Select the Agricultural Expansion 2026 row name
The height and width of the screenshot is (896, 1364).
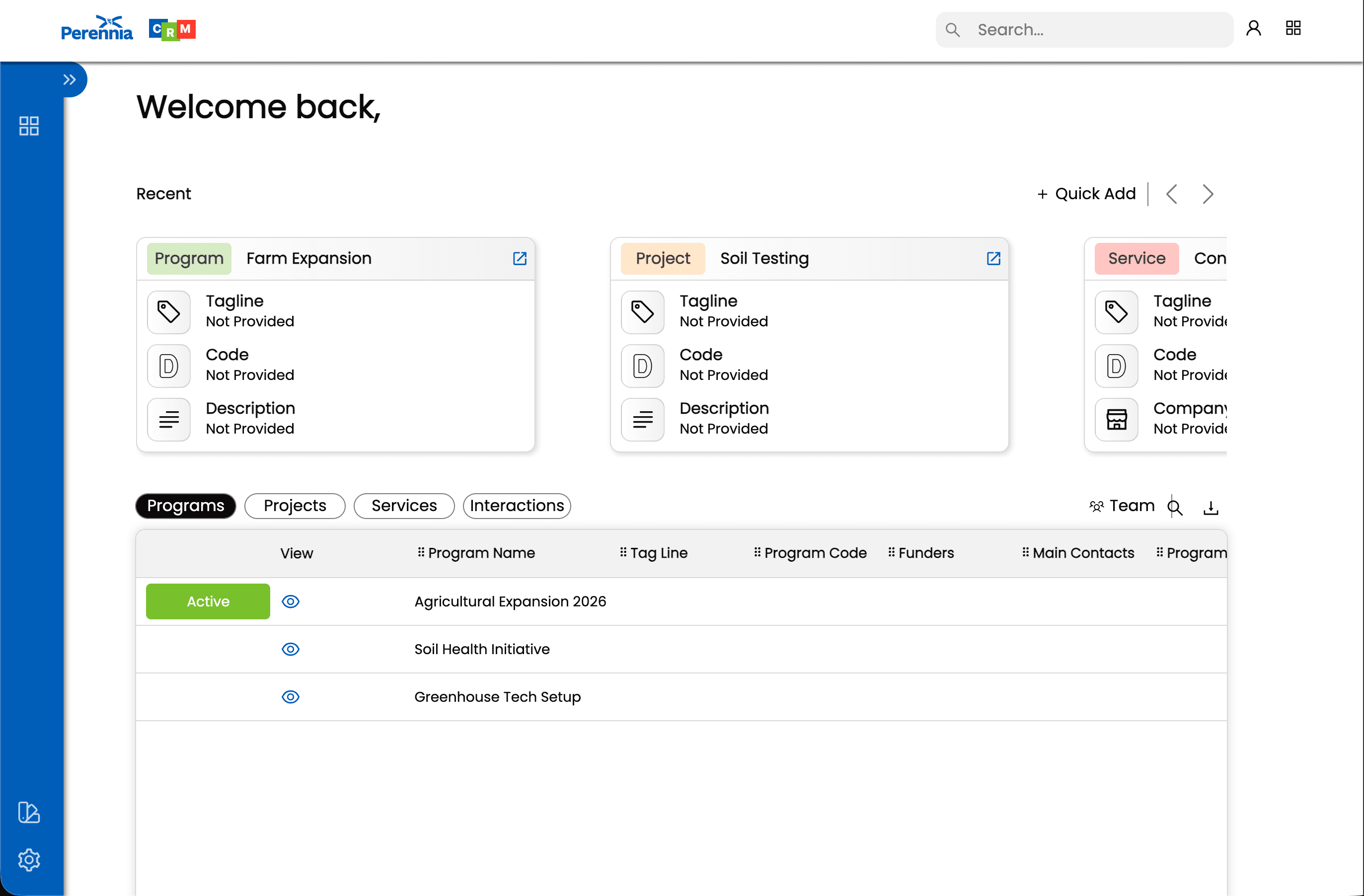coord(510,601)
